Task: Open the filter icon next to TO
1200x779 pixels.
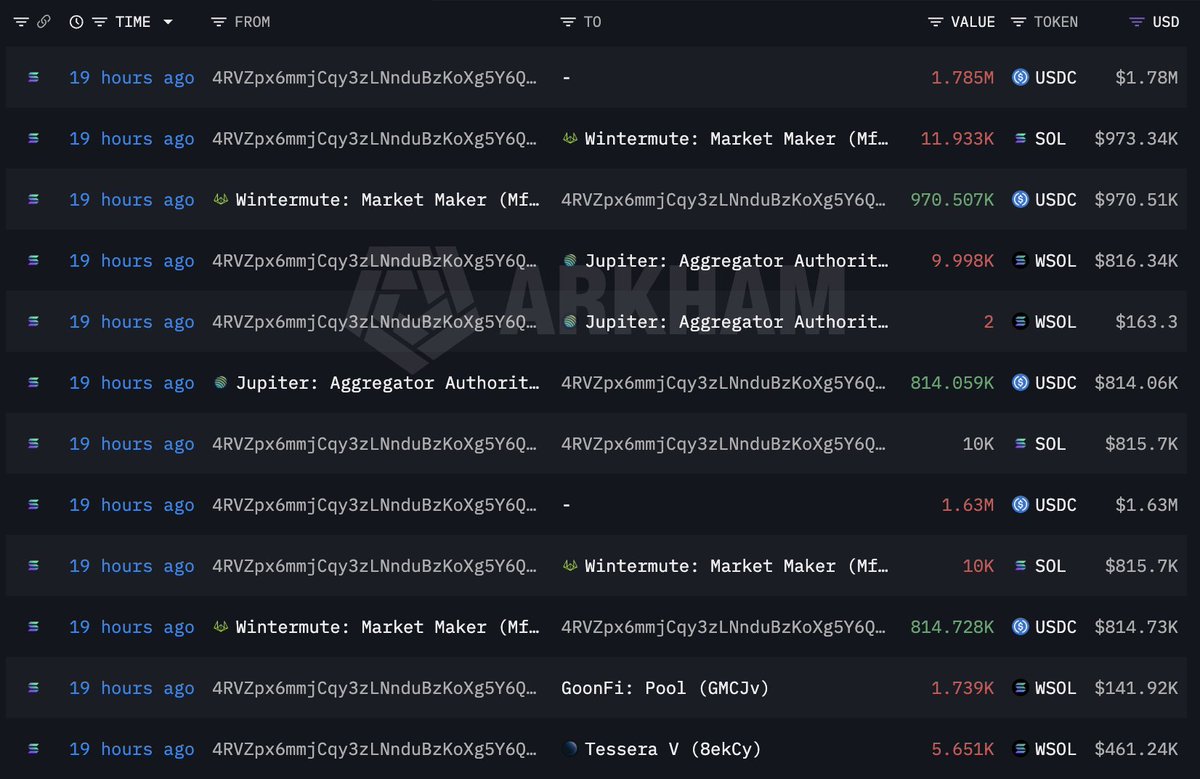Action: [568, 22]
